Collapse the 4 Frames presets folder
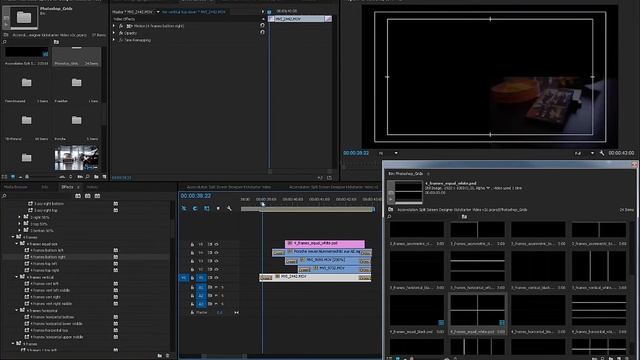This screenshot has height=360, width=640. 13,237
